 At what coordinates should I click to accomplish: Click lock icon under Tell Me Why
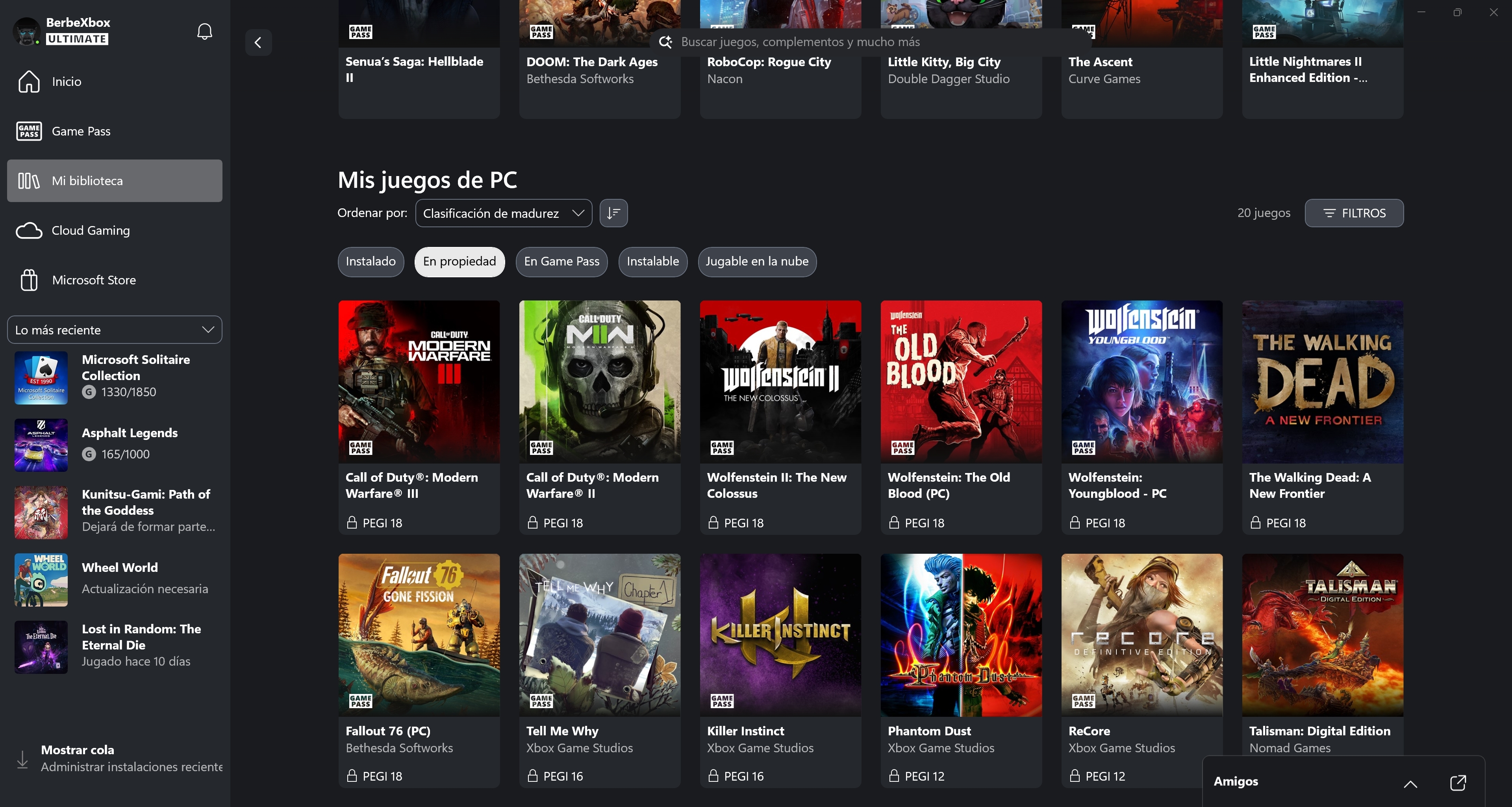(x=532, y=776)
